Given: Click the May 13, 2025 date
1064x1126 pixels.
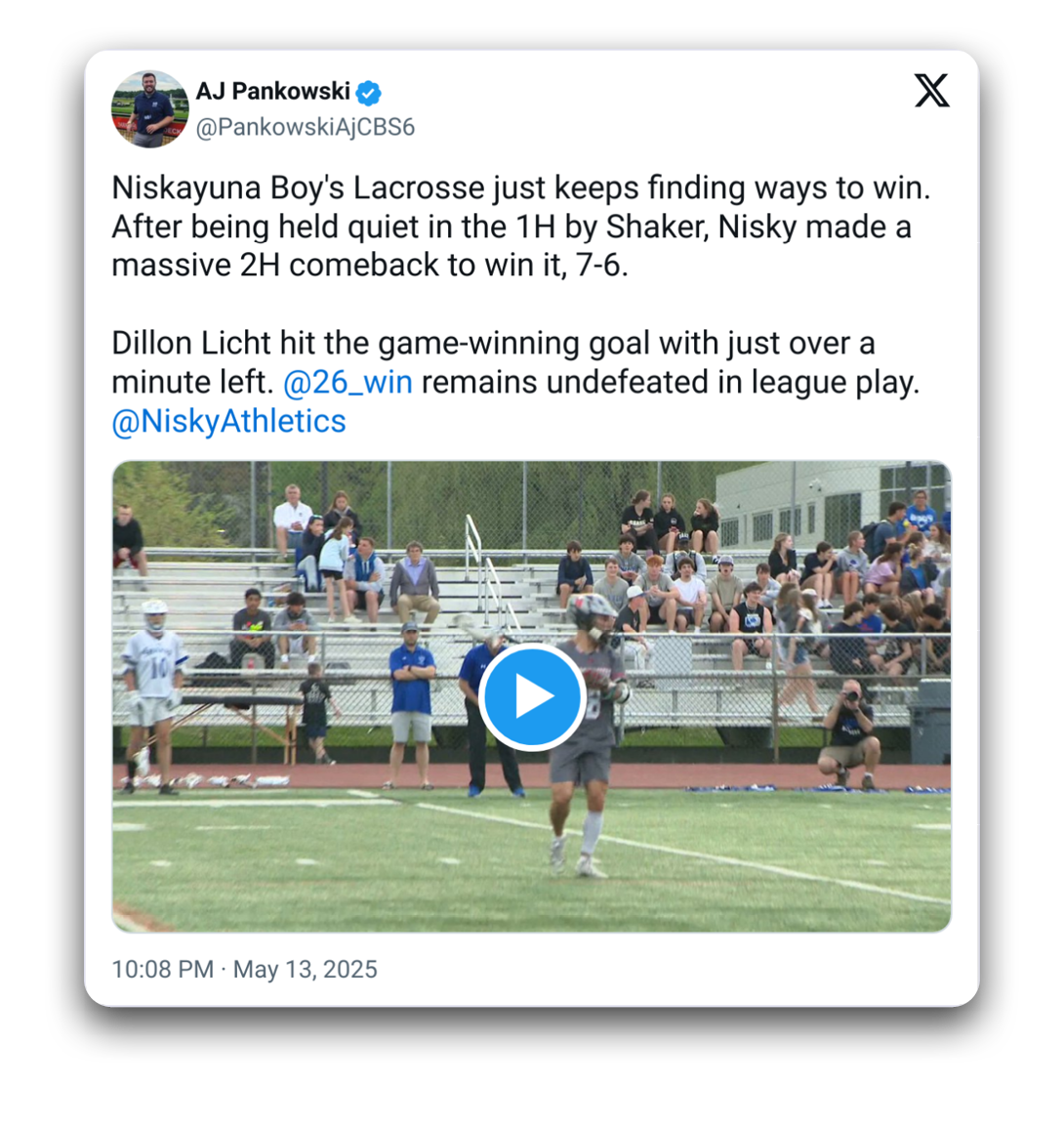Looking at the screenshot, I should click(x=306, y=970).
